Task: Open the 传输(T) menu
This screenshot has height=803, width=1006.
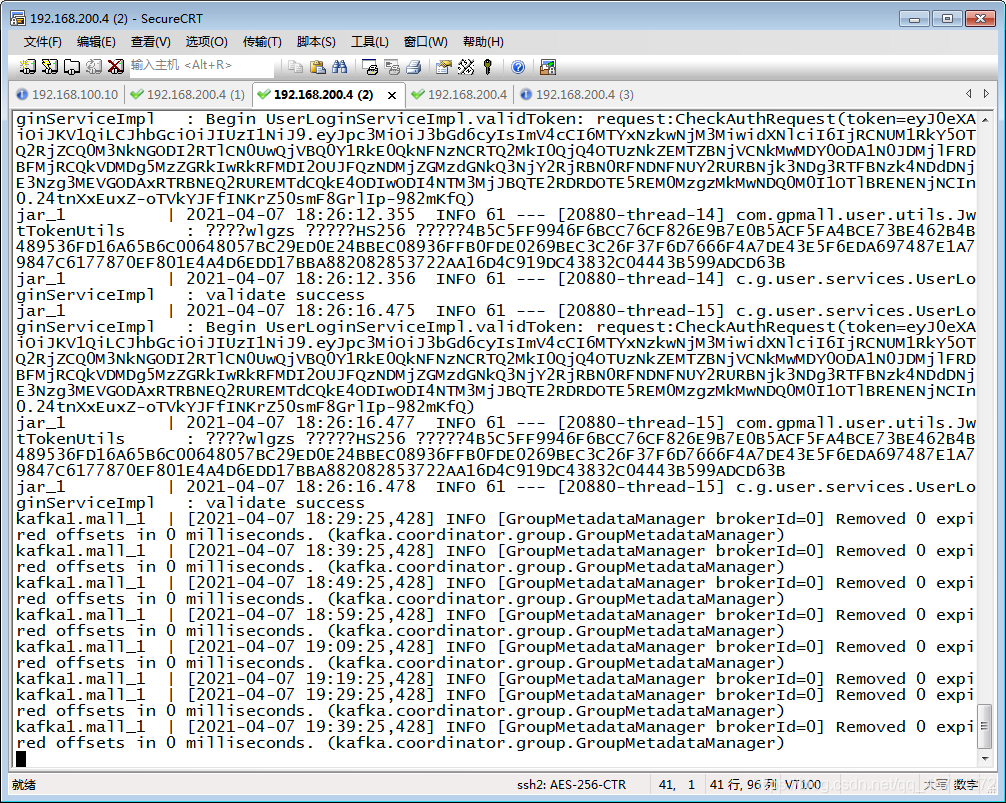Action: click(262, 42)
